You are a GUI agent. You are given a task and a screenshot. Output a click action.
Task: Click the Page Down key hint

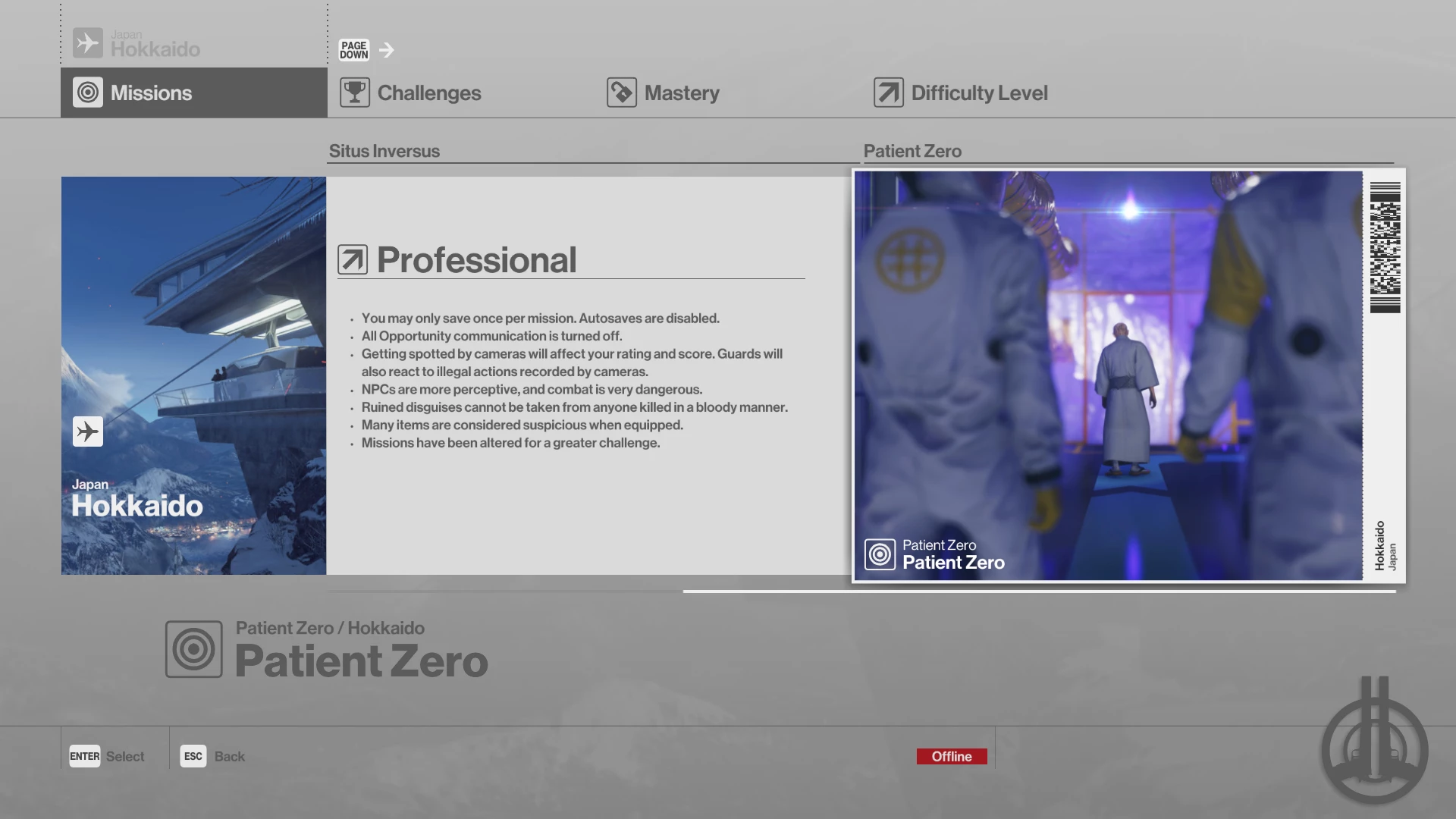[354, 50]
